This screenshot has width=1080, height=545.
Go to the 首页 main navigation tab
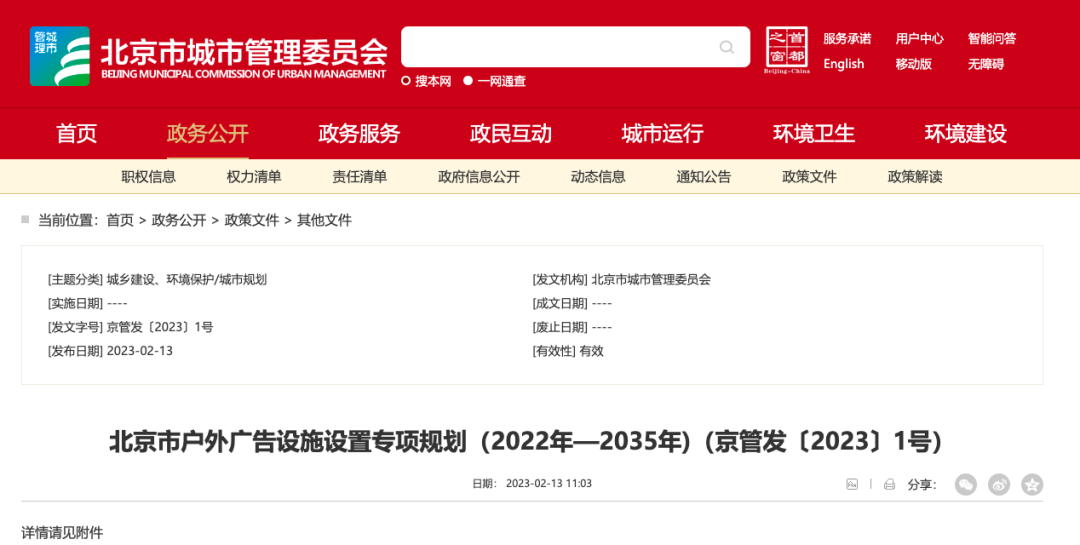pyautogui.click(x=77, y=133)
